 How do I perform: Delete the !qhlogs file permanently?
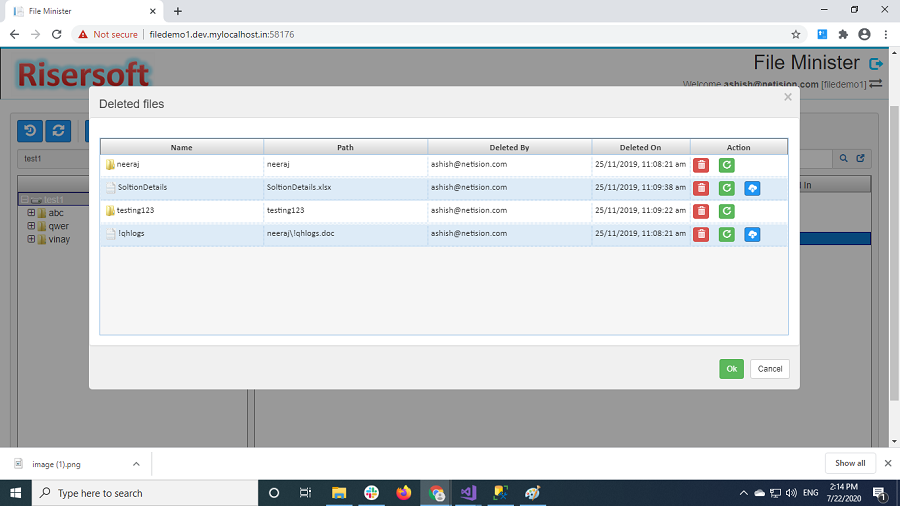(701, 234)
